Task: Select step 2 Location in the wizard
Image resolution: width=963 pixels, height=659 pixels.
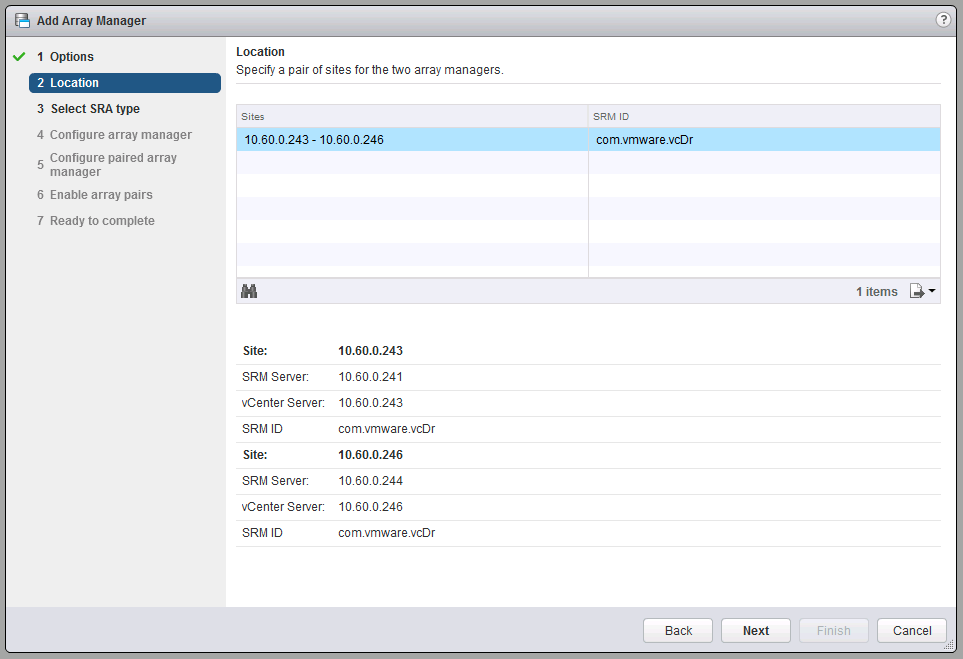Action: pyautogui.click(x=124, y=83)
